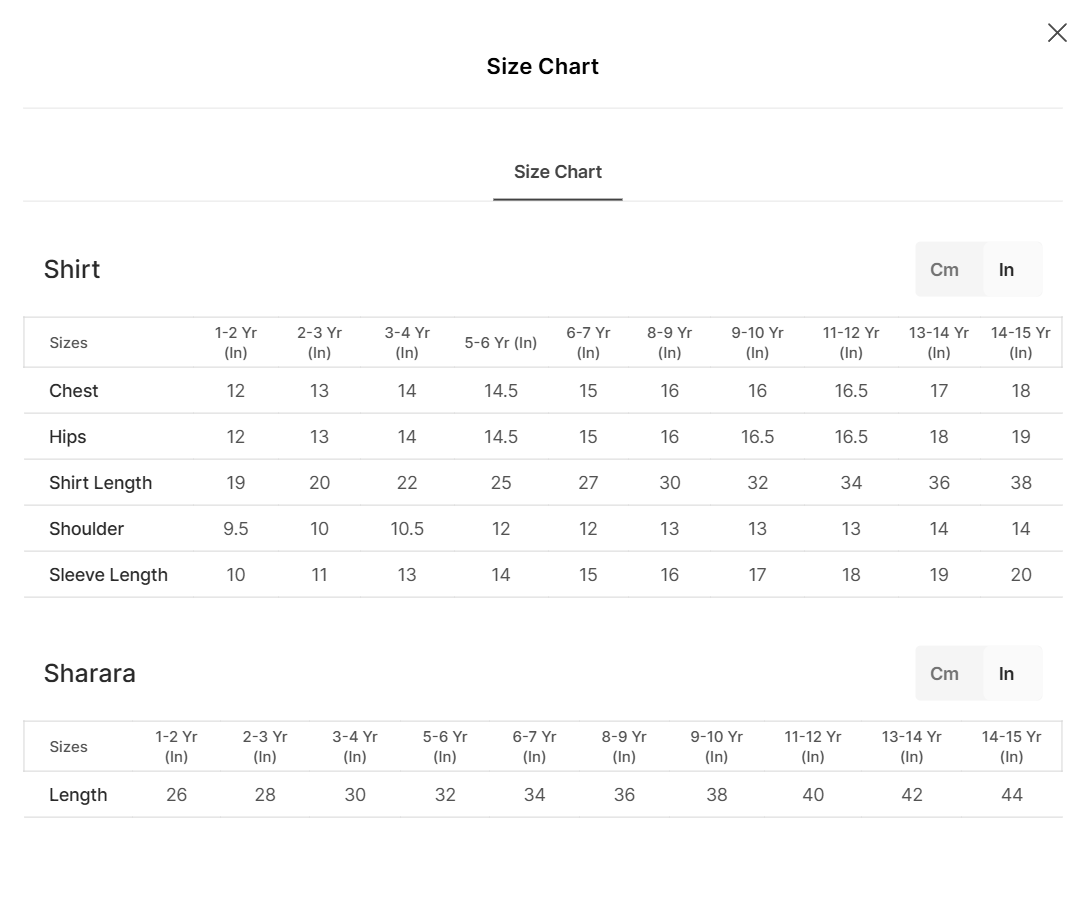The height and width of the screenshot is (923, 1082).
Task: Select In units for Sharara table
Action: pyautogui.click(x=1006, y=673)
